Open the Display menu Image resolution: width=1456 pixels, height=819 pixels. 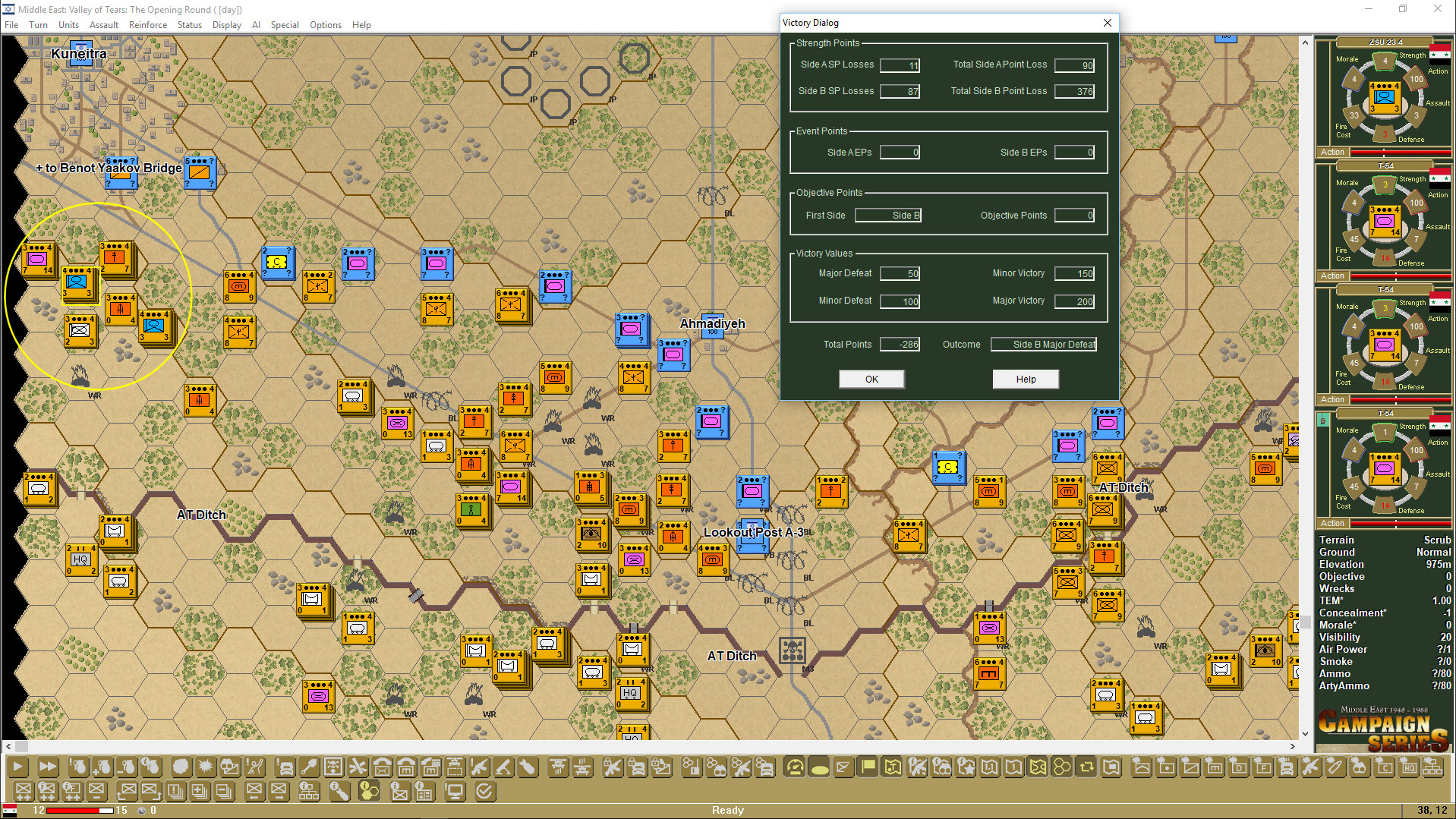227,24
